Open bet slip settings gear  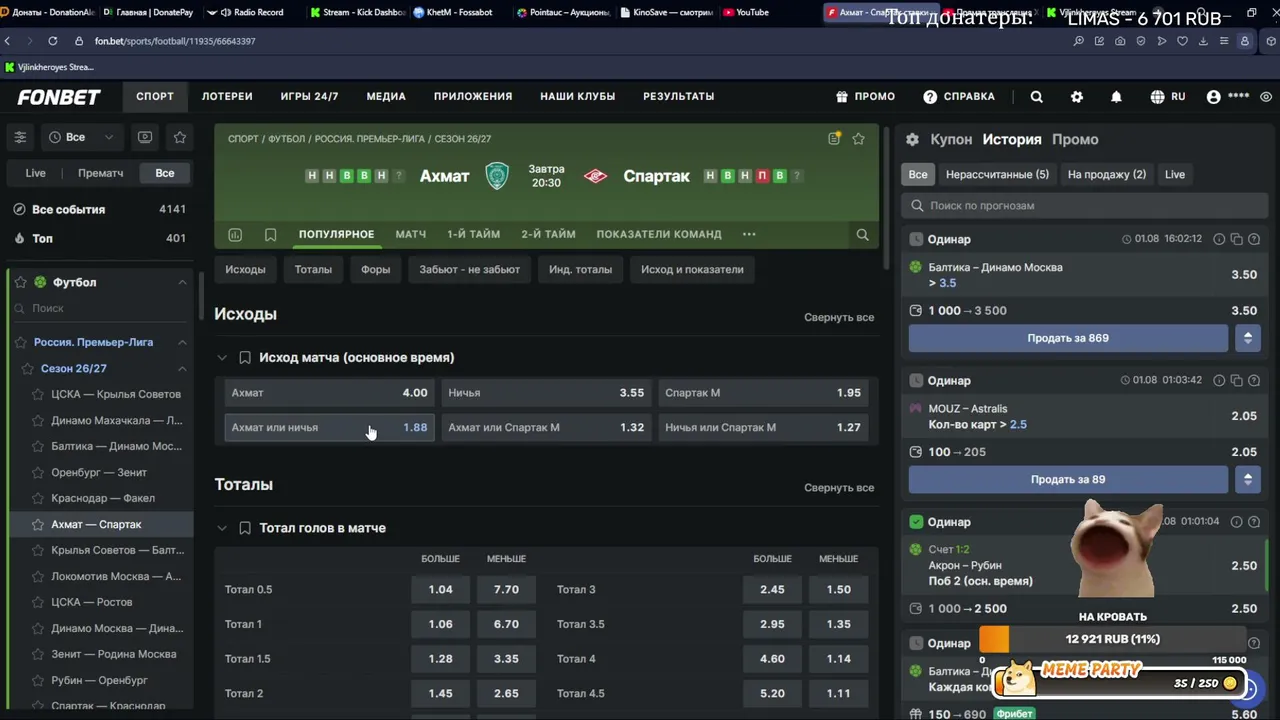click(912, 139)
